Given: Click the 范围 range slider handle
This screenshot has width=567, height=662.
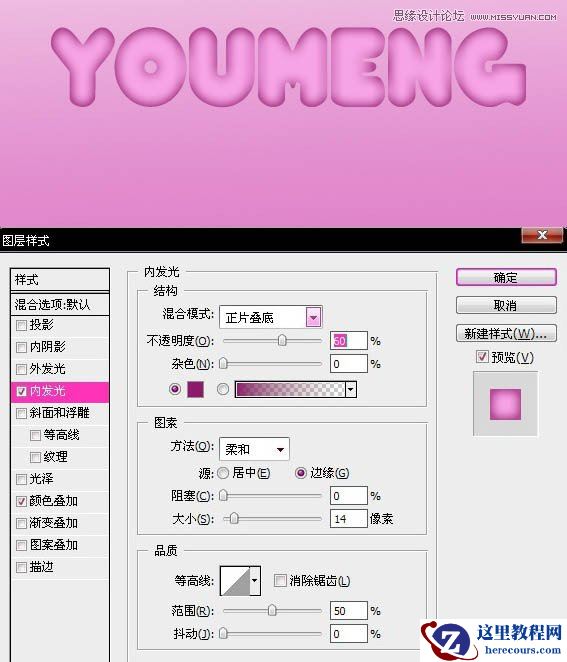Looking at the screenshot, I should click(272, 610).
